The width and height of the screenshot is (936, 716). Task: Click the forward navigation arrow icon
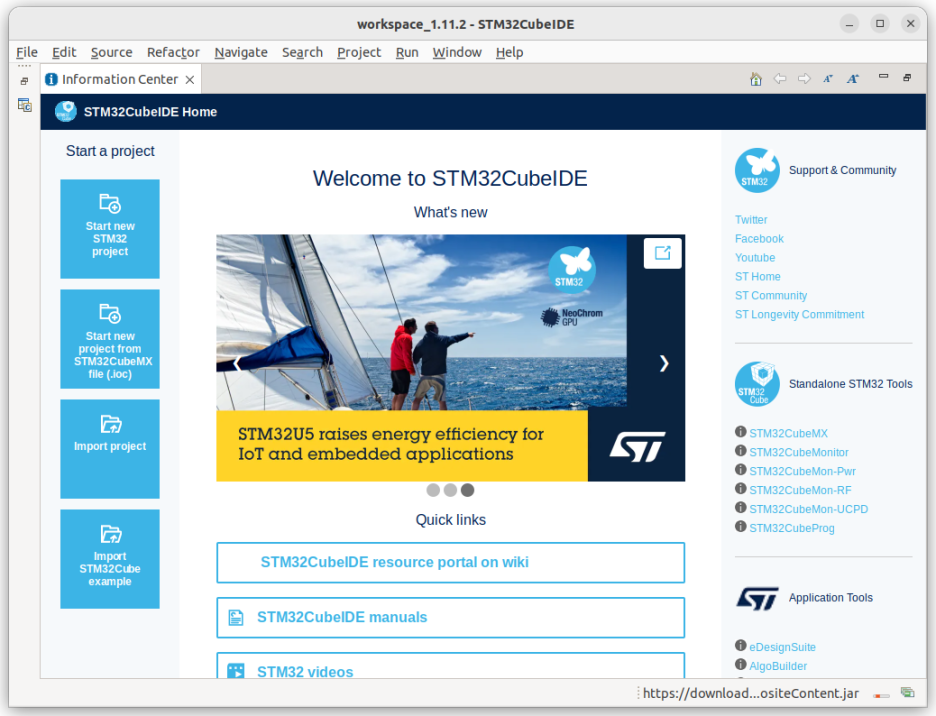pos(804,79)
